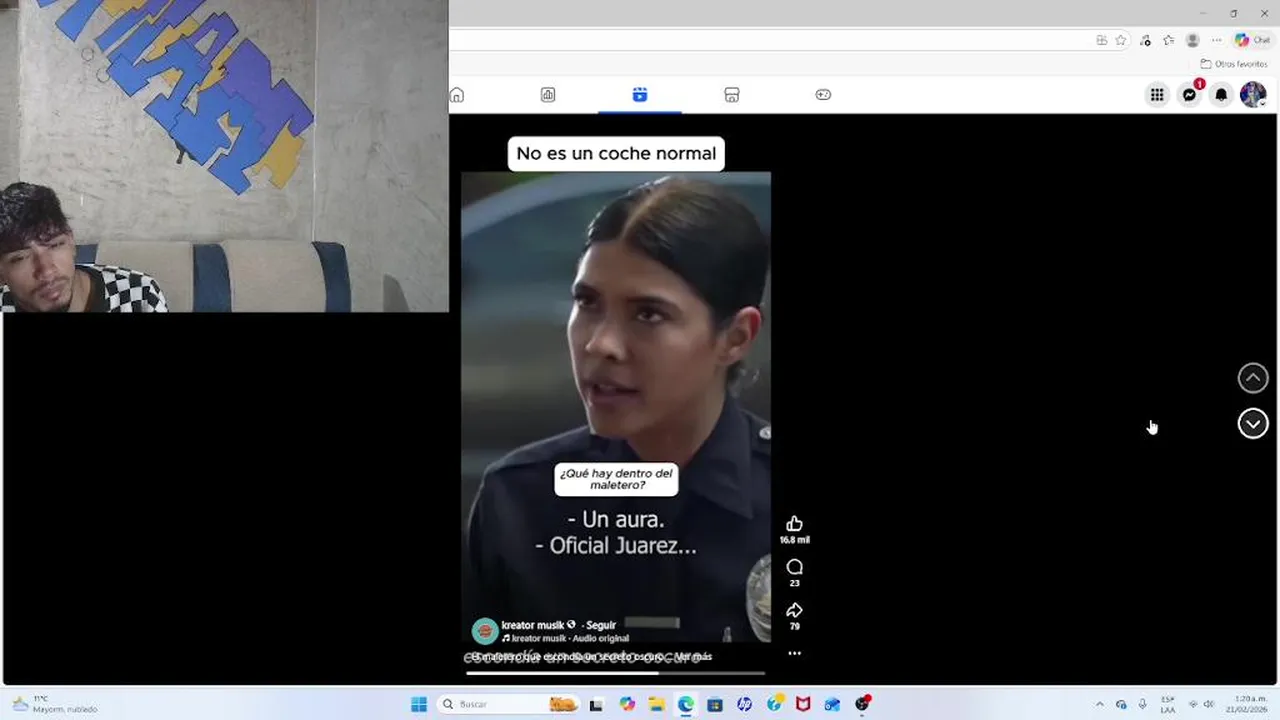Open the Gaming controller tab
1280x720 pixels.
point(823,95)
